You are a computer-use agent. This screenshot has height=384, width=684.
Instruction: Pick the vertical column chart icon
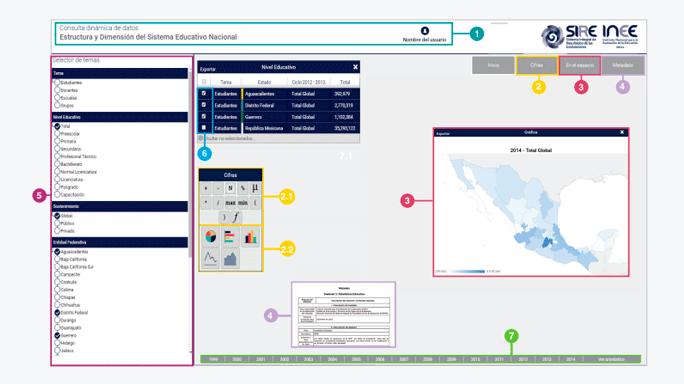coord(250,237)
